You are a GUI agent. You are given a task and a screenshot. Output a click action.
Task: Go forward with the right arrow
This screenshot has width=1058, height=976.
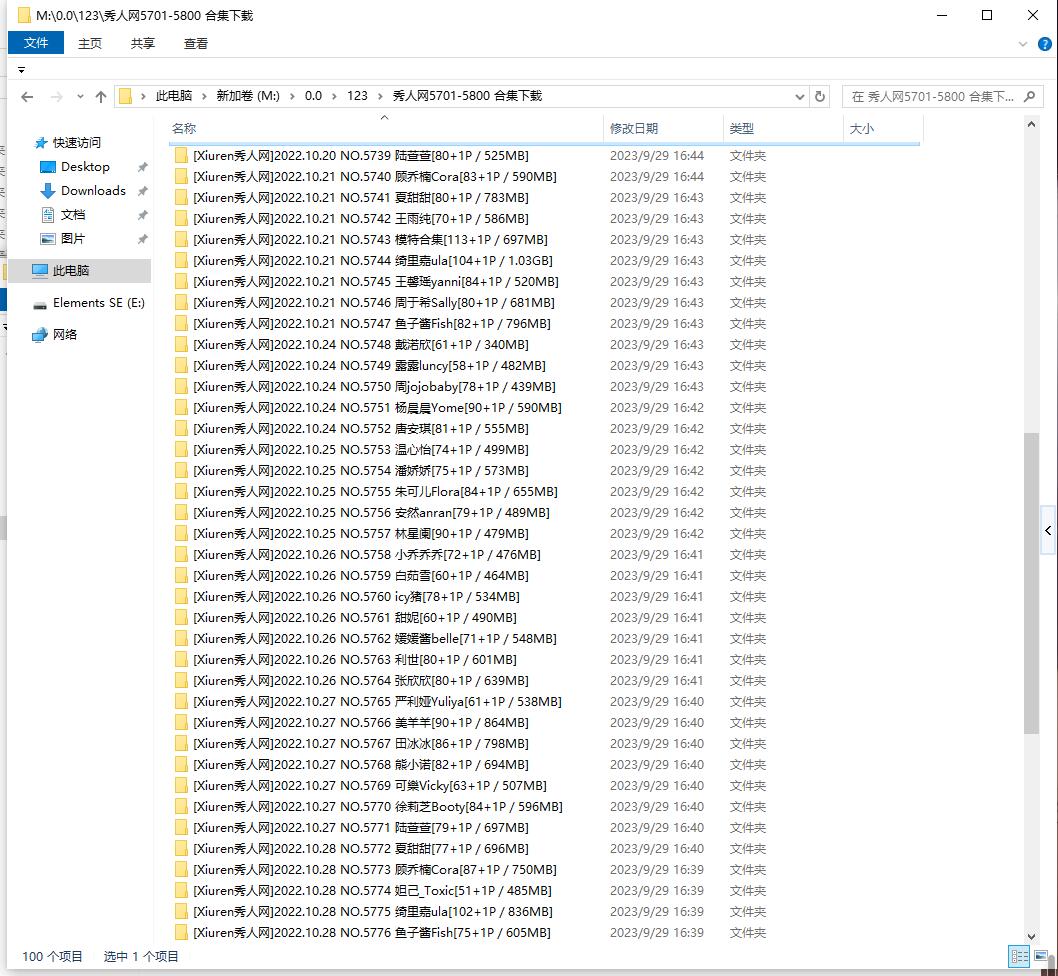point(57,97)
